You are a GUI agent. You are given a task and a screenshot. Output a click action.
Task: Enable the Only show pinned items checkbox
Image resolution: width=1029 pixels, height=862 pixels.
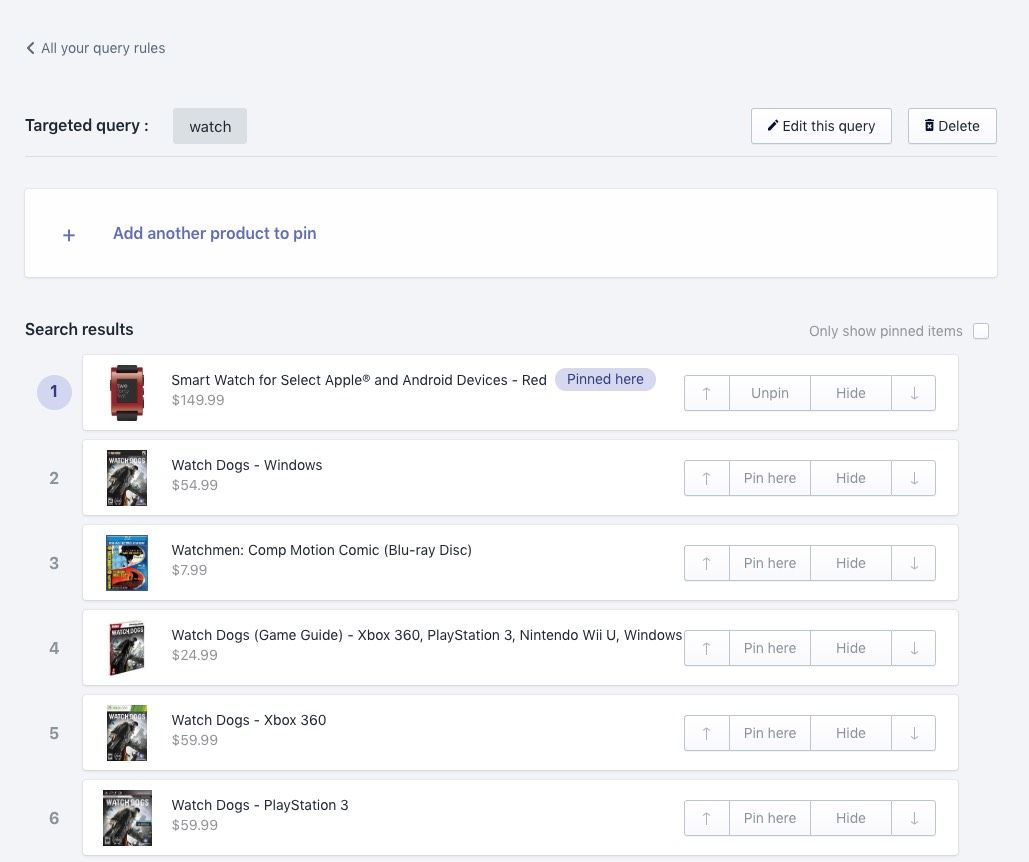(981, 331)
